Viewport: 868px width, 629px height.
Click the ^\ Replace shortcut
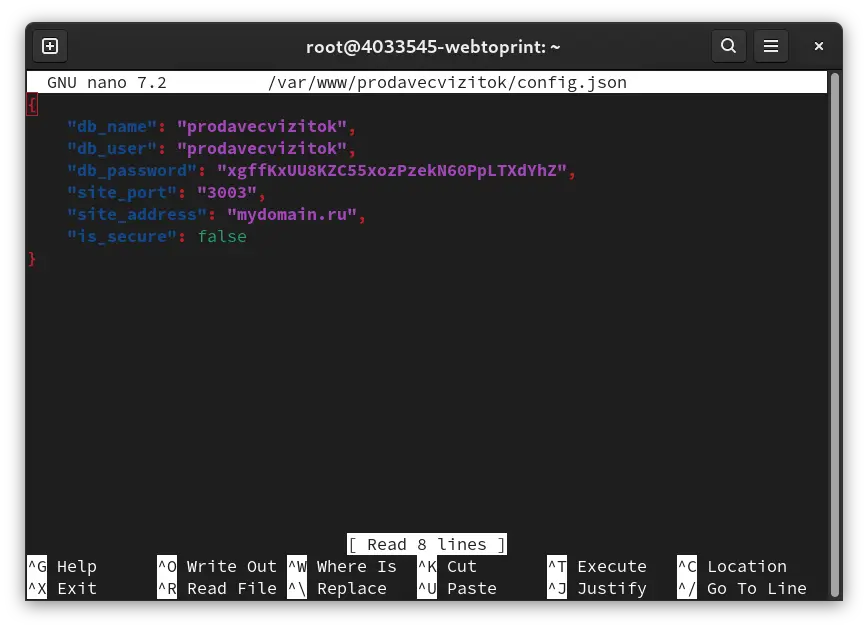(337, 589)
